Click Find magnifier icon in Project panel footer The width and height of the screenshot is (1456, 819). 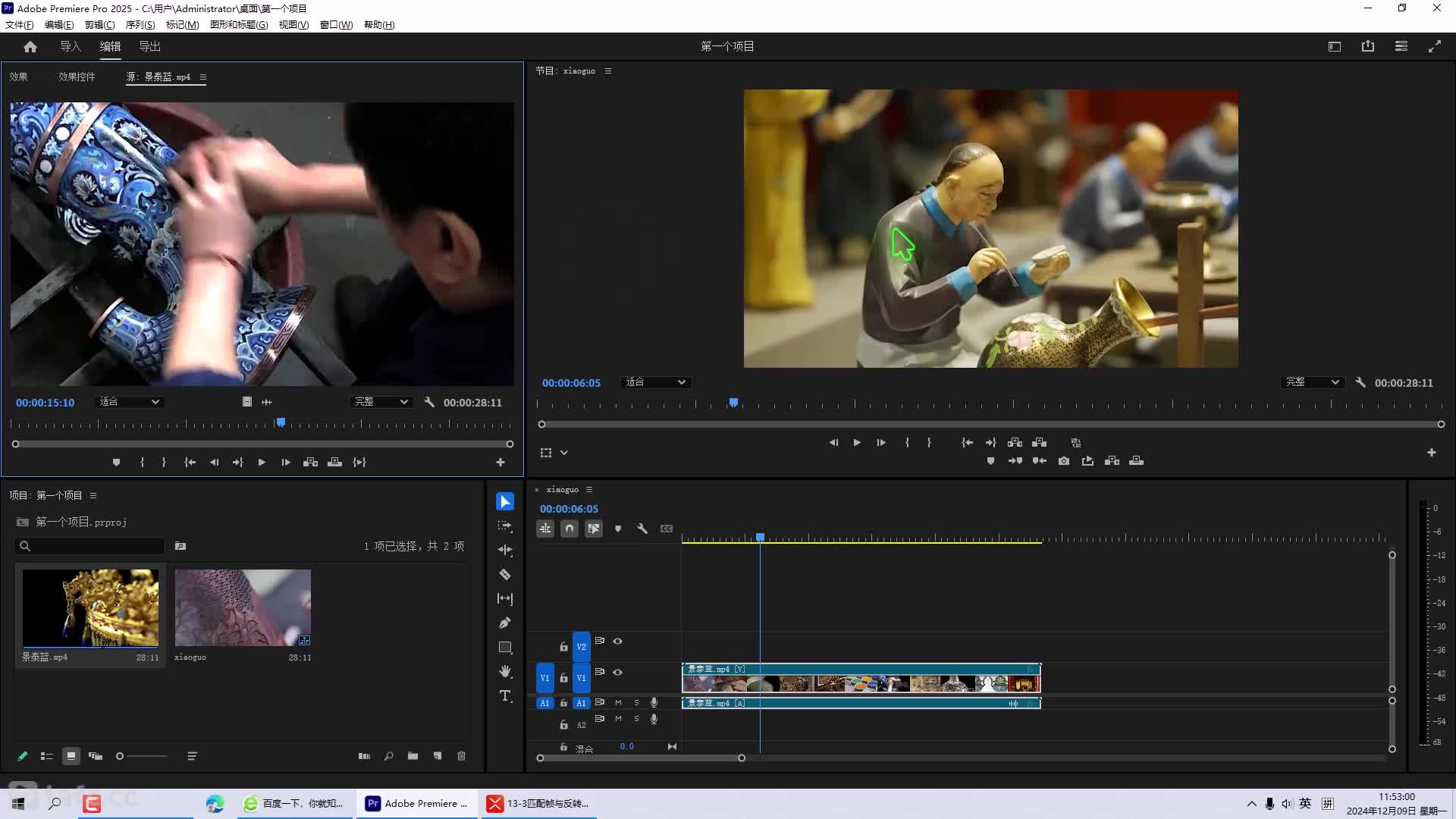coord(388,757)
